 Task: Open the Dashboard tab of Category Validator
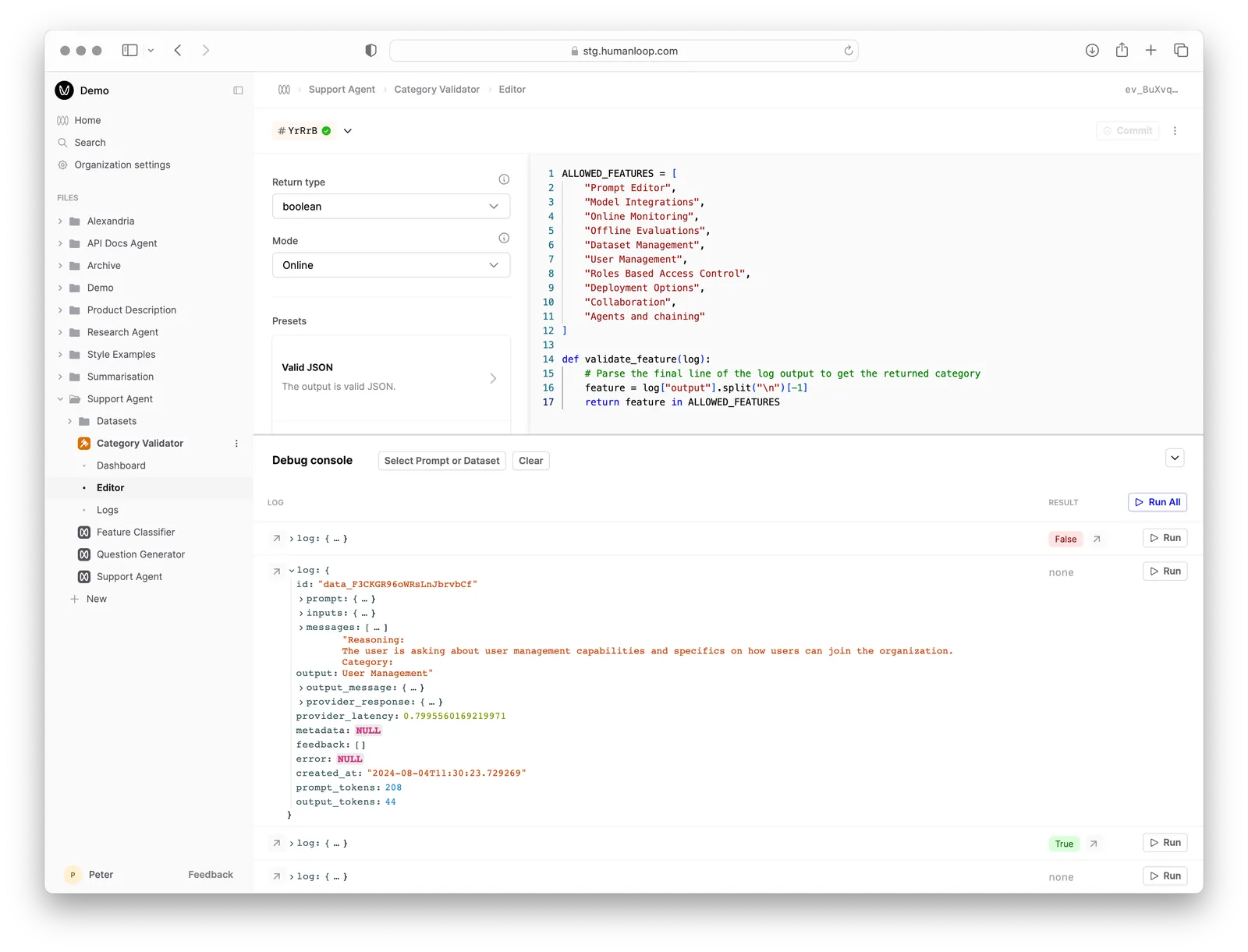click(121, 465)
